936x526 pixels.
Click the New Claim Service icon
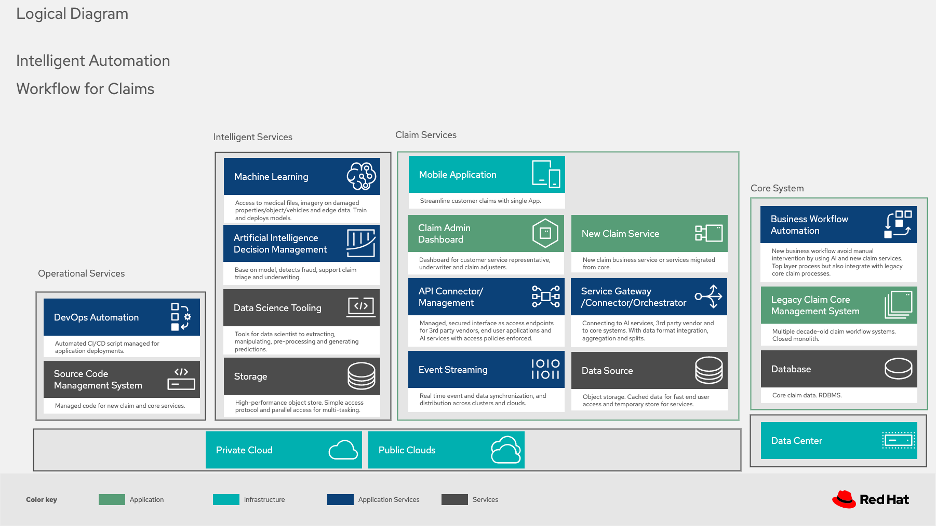709,233
